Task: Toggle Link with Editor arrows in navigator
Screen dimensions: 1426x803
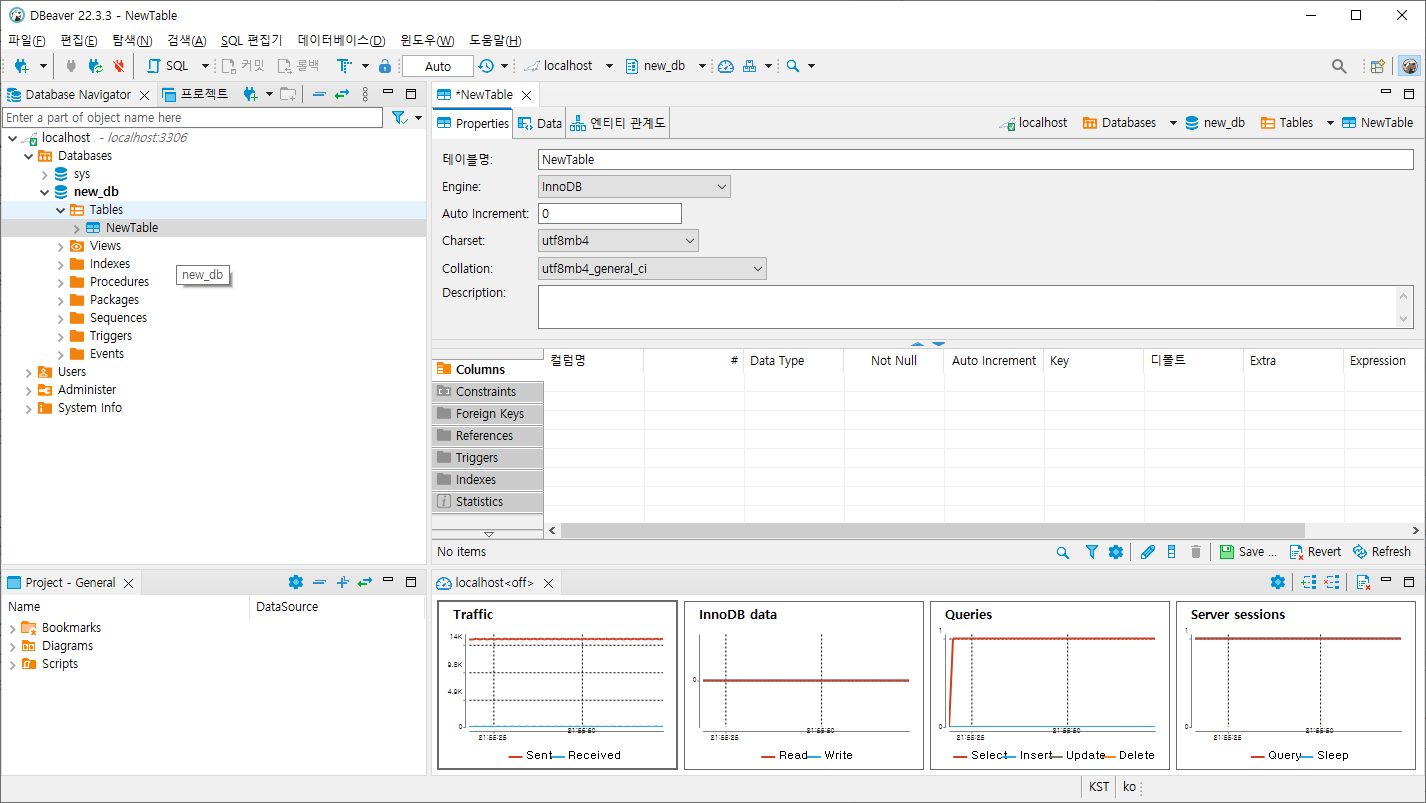Action: tap(342, 94)
